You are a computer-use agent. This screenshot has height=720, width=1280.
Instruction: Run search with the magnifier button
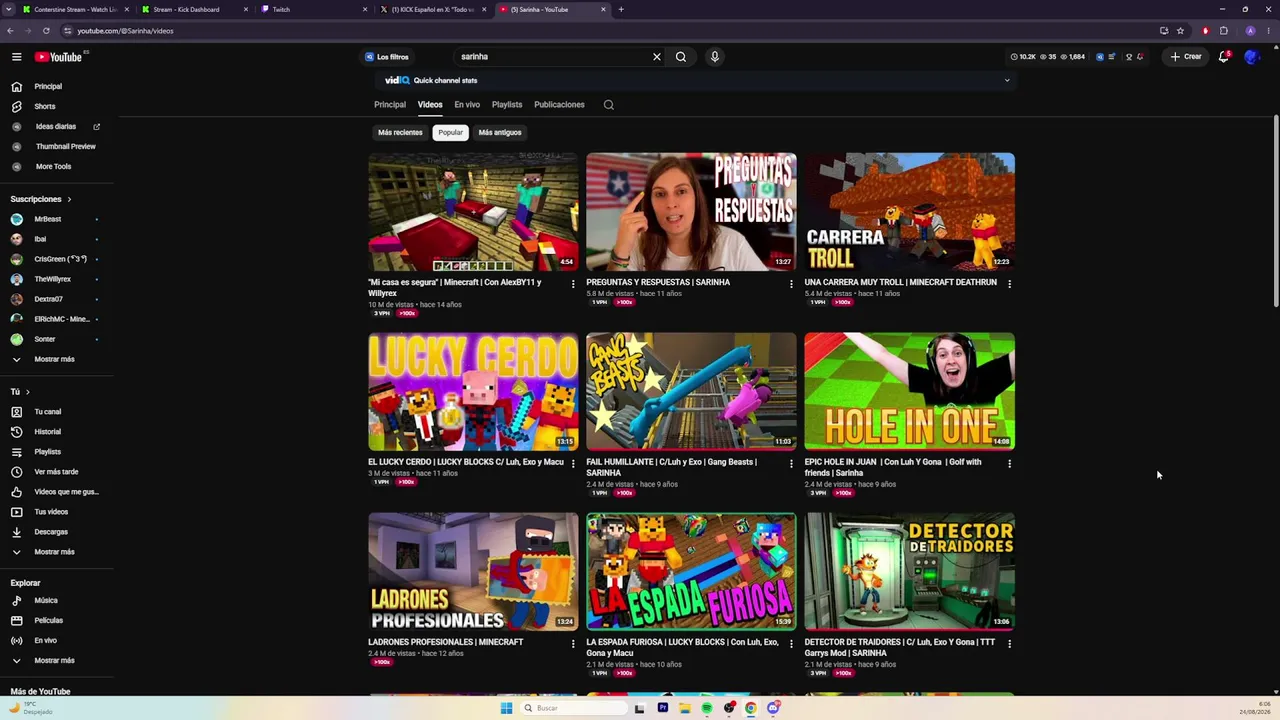(681, 57)
